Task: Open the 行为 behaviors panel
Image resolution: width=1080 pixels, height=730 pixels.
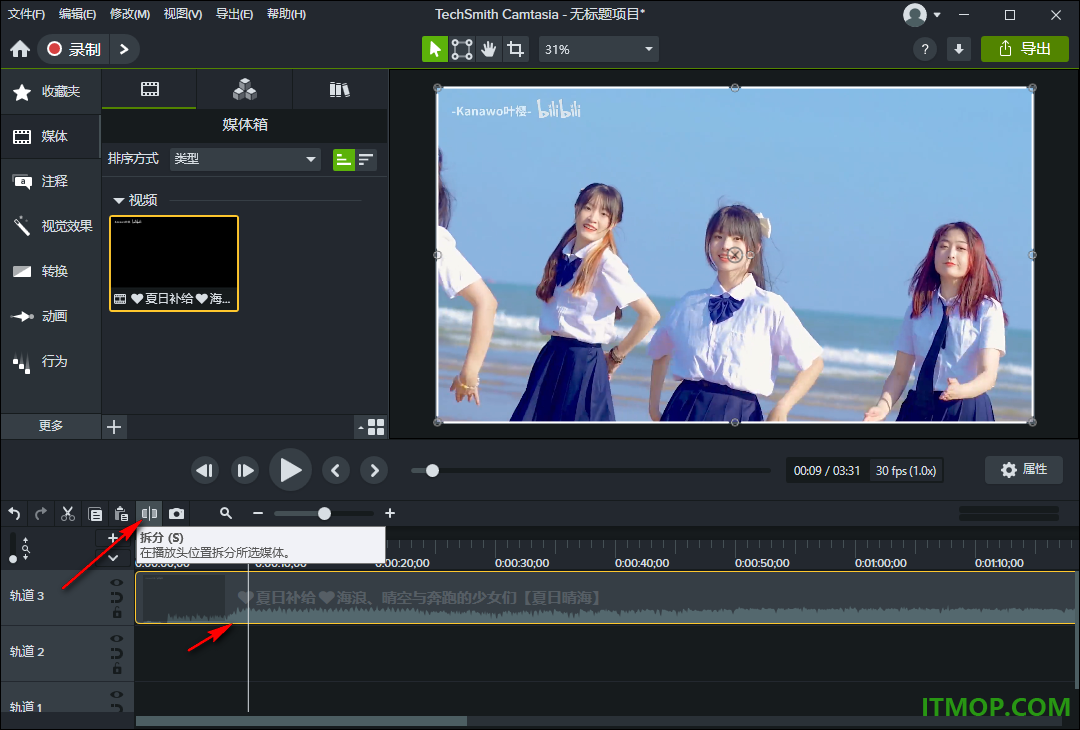Action: point(51,361)
